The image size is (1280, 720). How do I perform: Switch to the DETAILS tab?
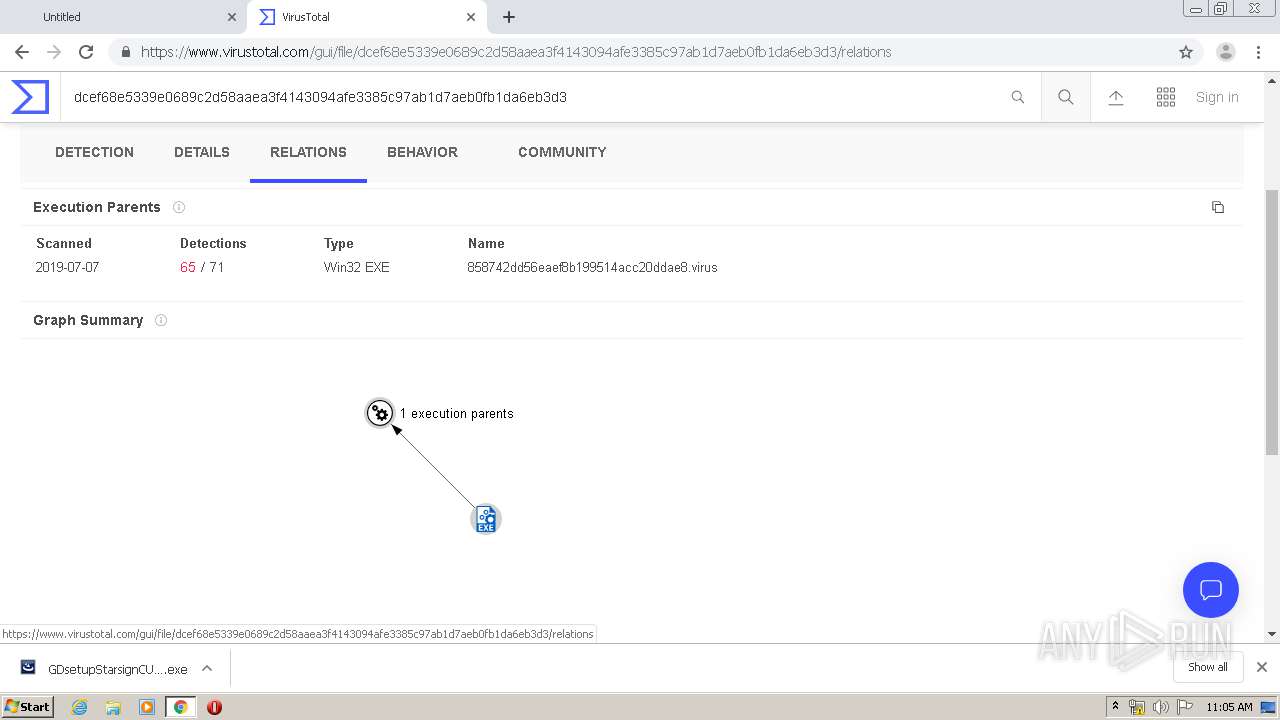pos(202,152)
